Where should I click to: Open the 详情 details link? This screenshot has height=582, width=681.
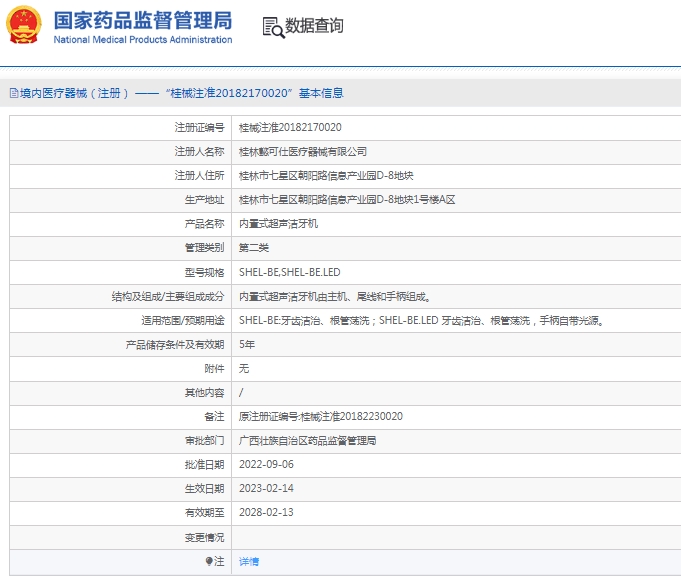pos(249,562)
